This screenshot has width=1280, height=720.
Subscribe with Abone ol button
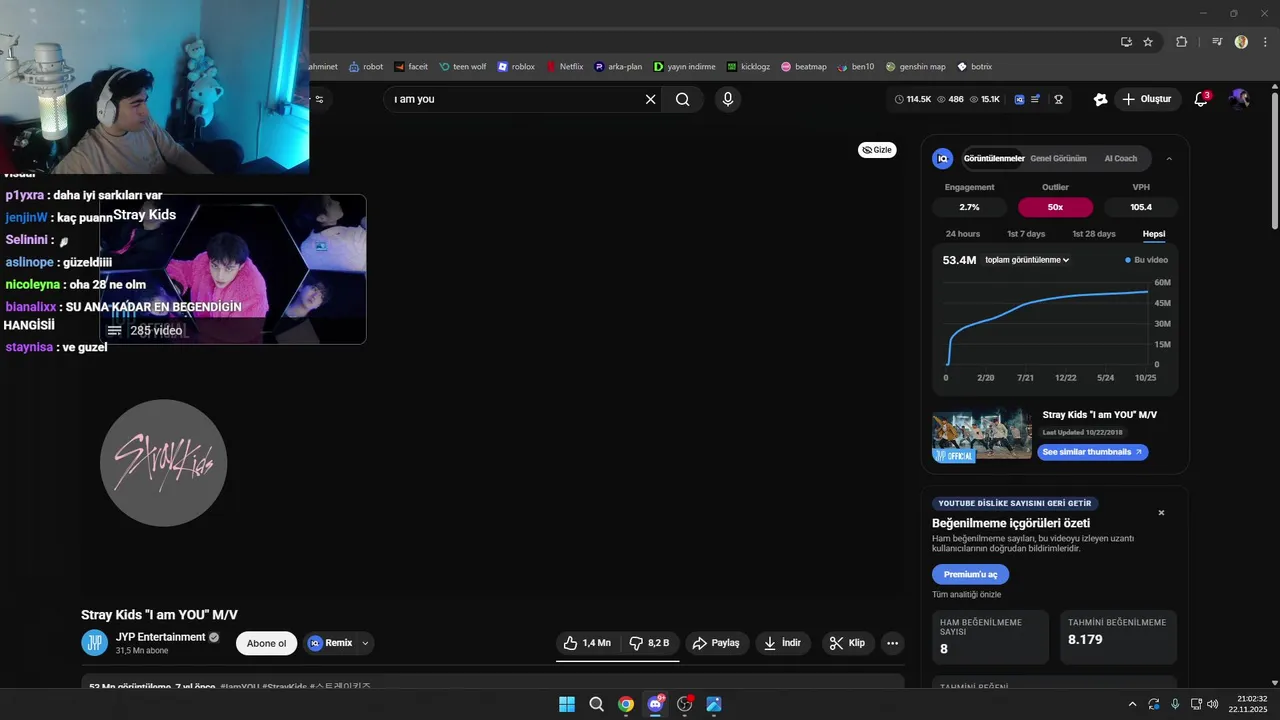[x=267, y=643]
